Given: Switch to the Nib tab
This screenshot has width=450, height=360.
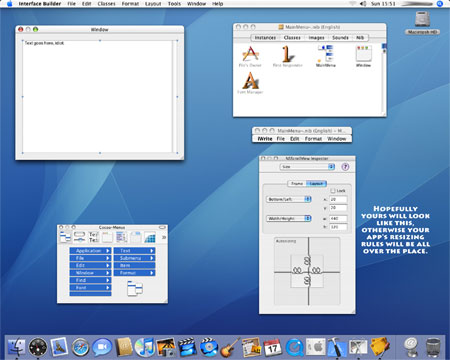Looking at the screenshot, I should 360,38.
